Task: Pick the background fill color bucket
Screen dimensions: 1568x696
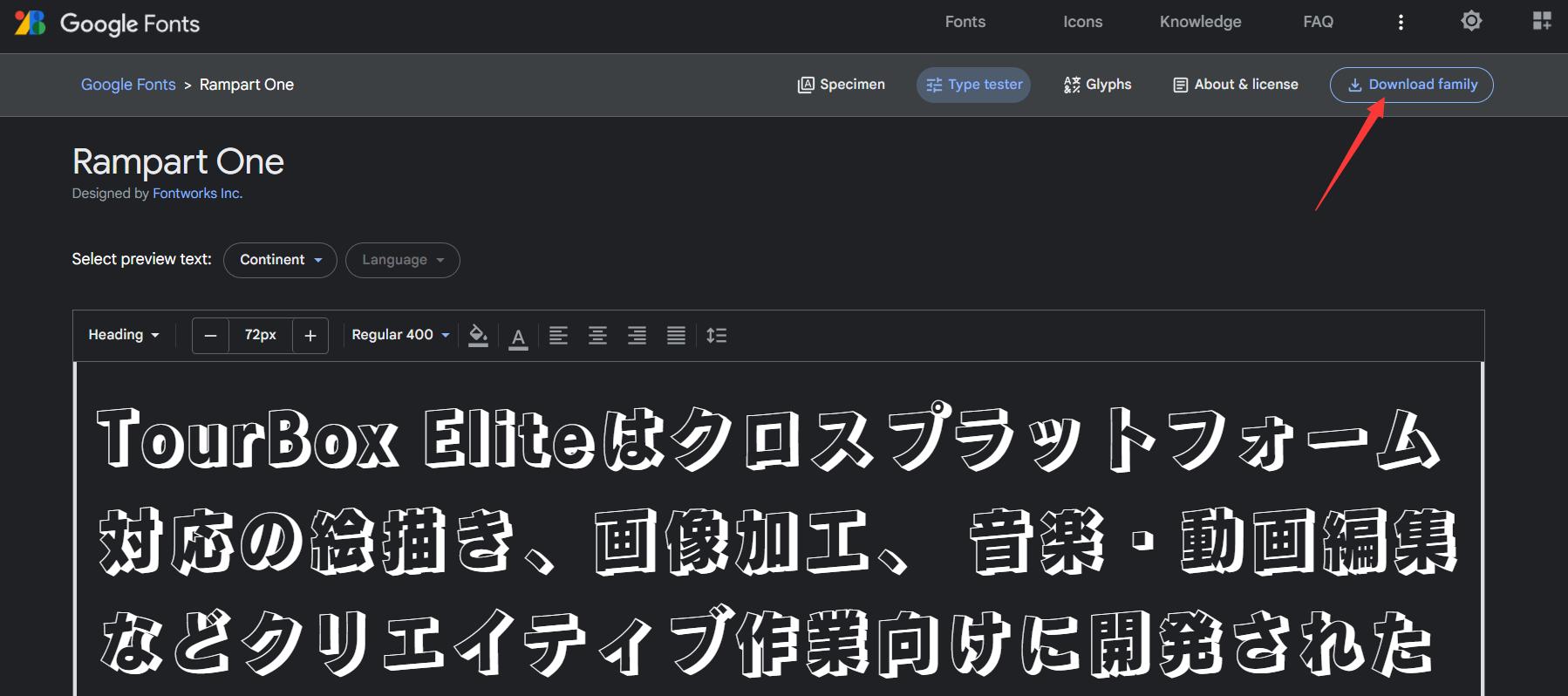Action: (478, 335)
